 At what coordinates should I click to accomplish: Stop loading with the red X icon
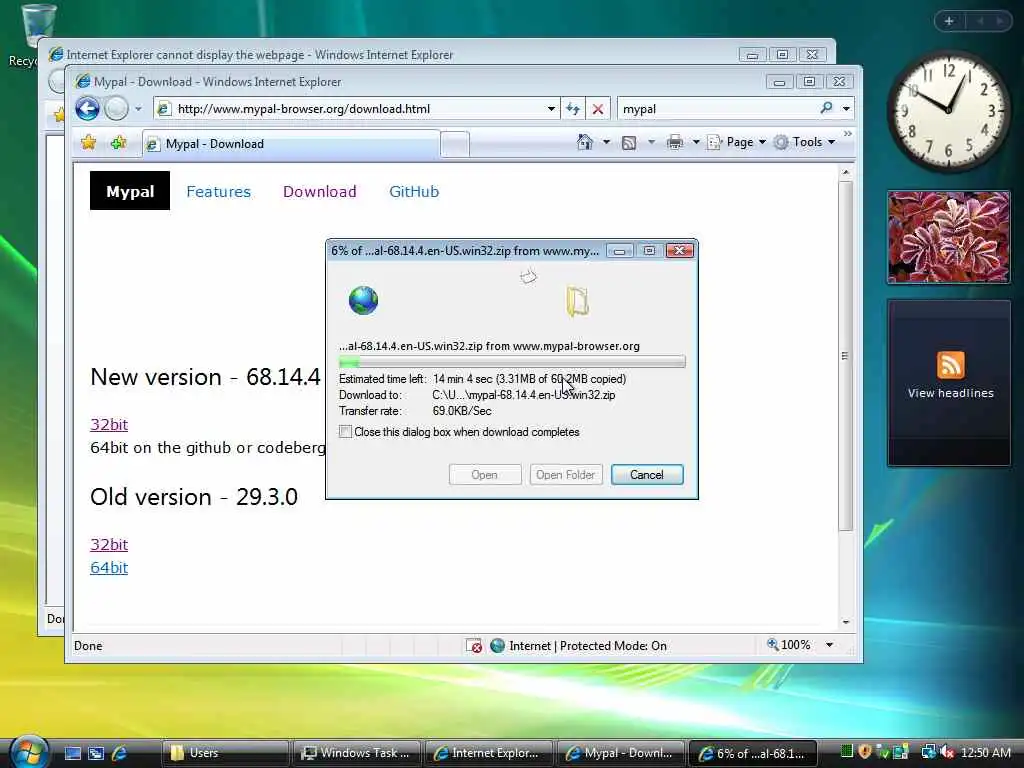[598, 109]
